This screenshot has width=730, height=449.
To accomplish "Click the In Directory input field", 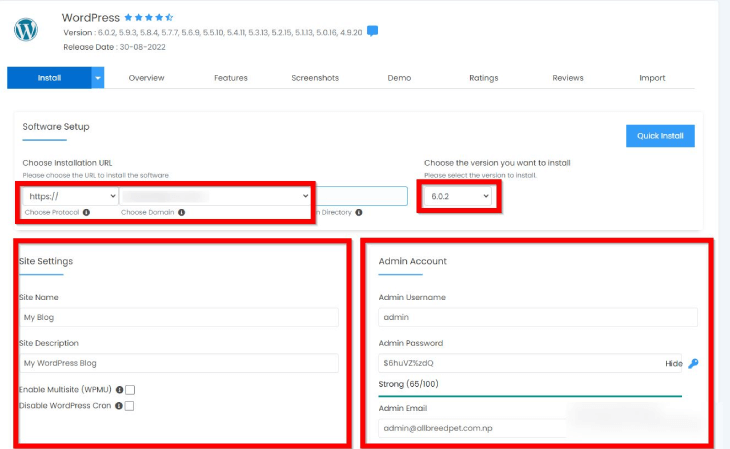I will point(362,196).
